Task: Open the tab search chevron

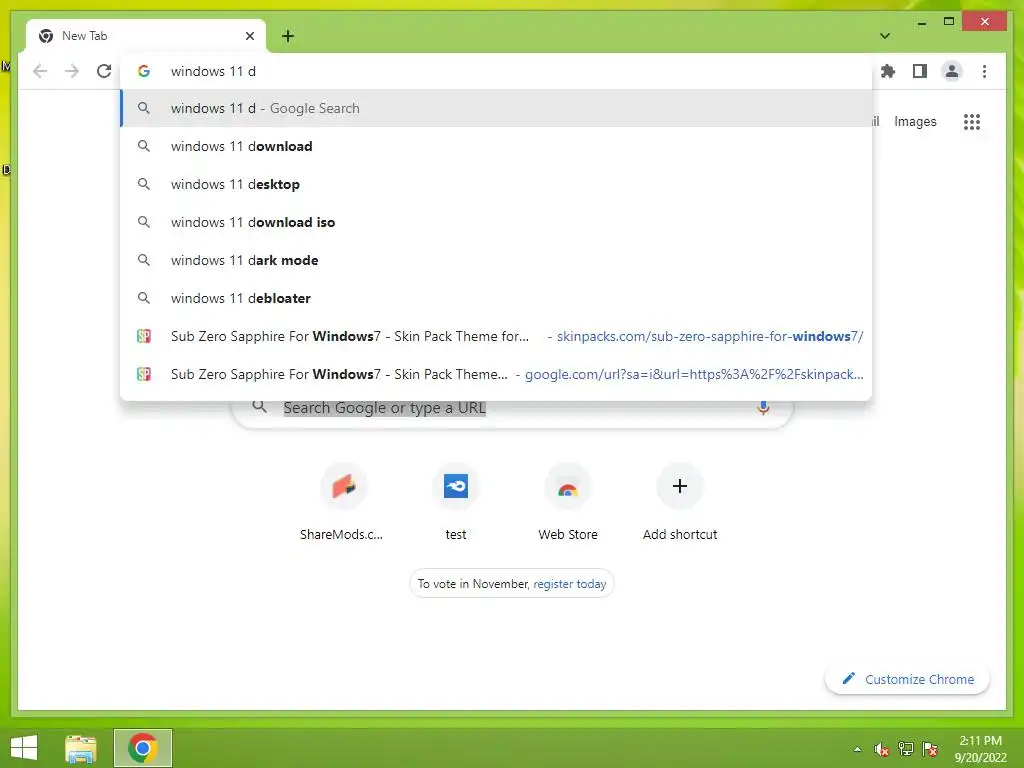Action: coord(884,36)
